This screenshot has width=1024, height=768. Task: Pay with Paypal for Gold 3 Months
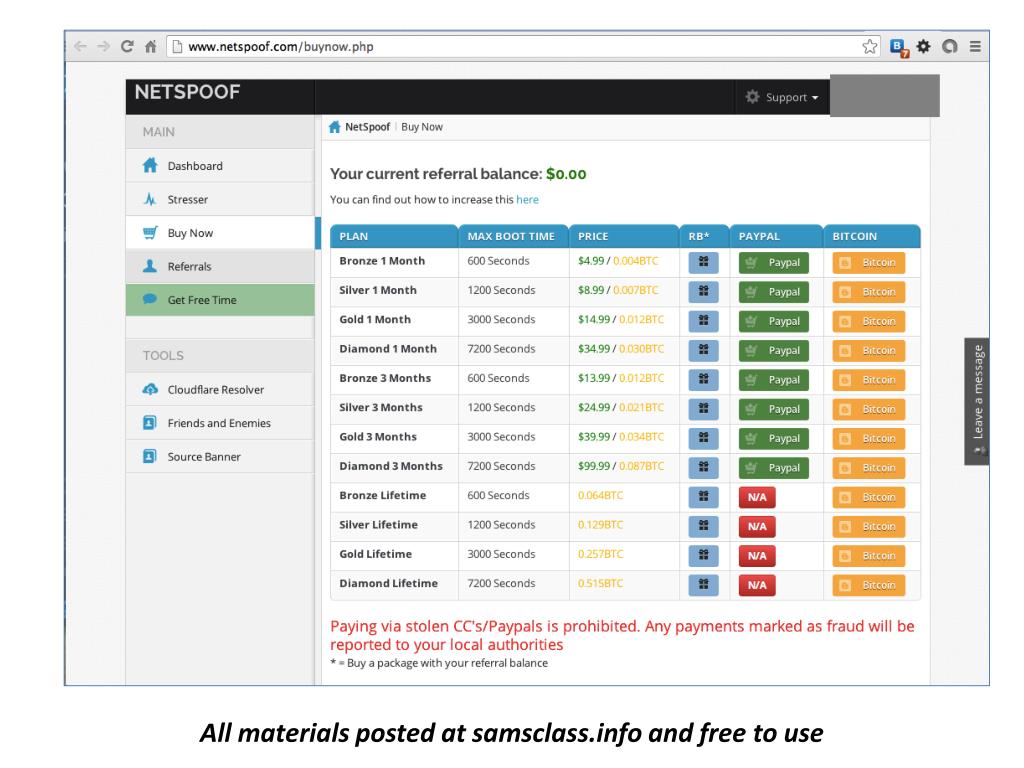click(x=774, y=439)
